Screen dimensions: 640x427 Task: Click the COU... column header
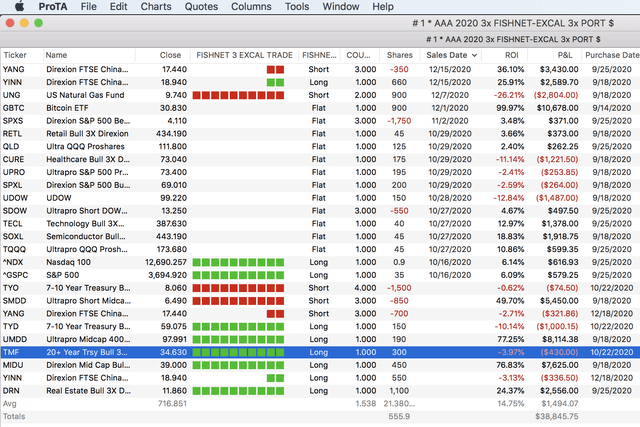pos(358,55)
